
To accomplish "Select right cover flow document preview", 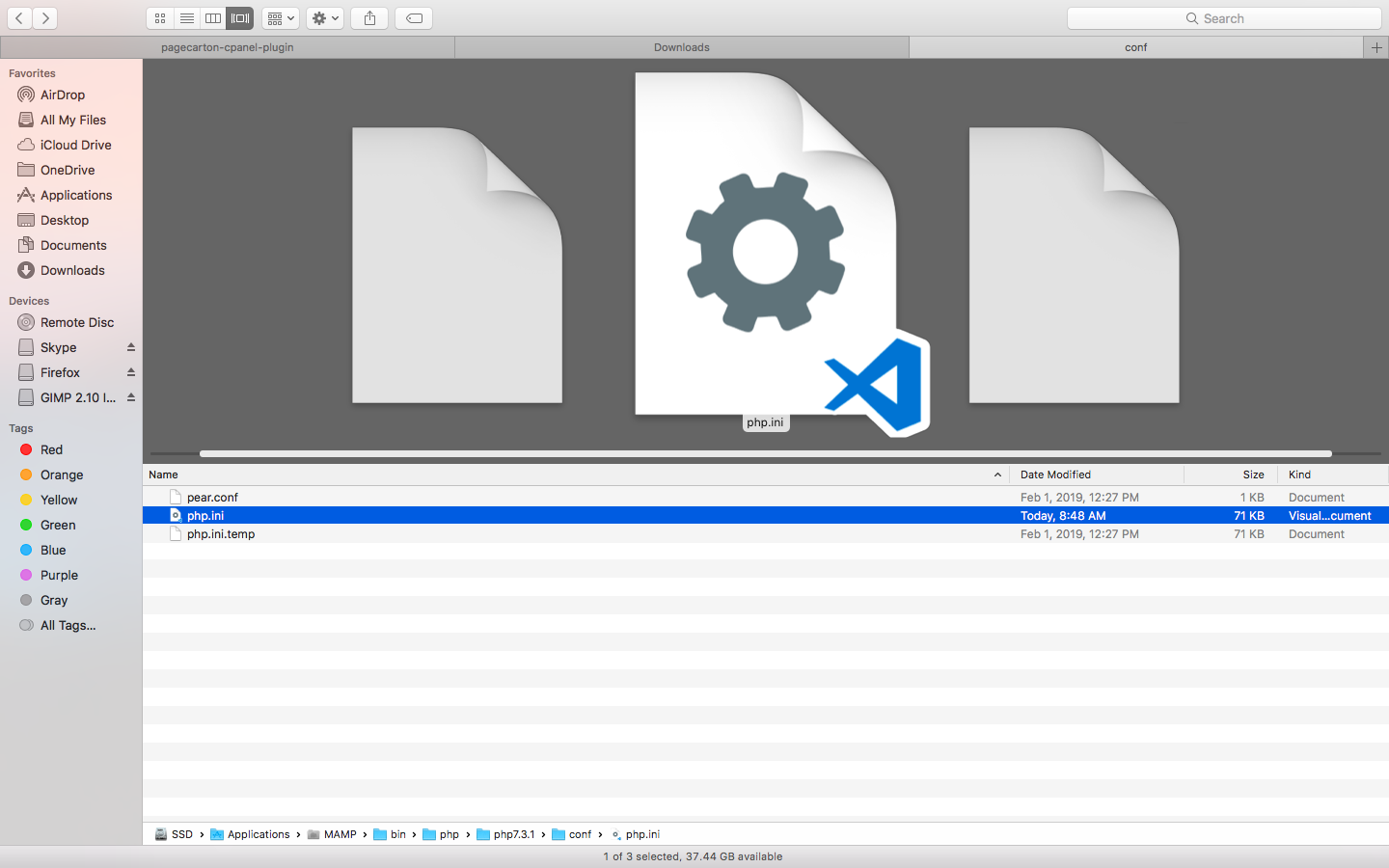I will (1075, 265).
